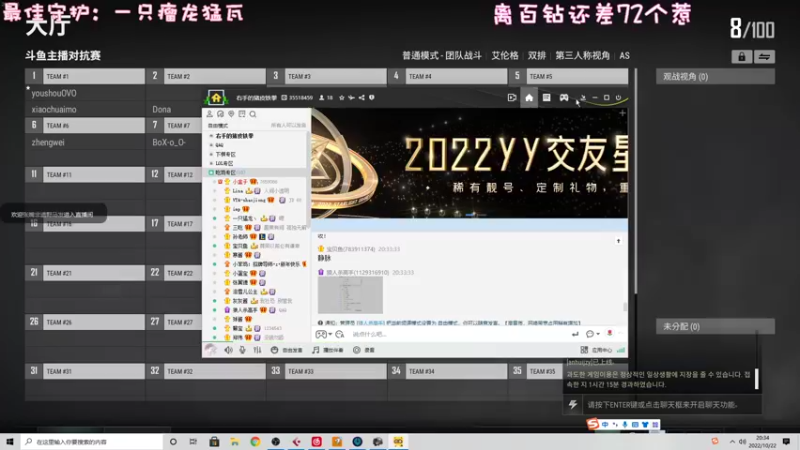This screenshot has height=450, width=800.
Task: Select the TEAM #6 slot header
Action: [85, 126]
